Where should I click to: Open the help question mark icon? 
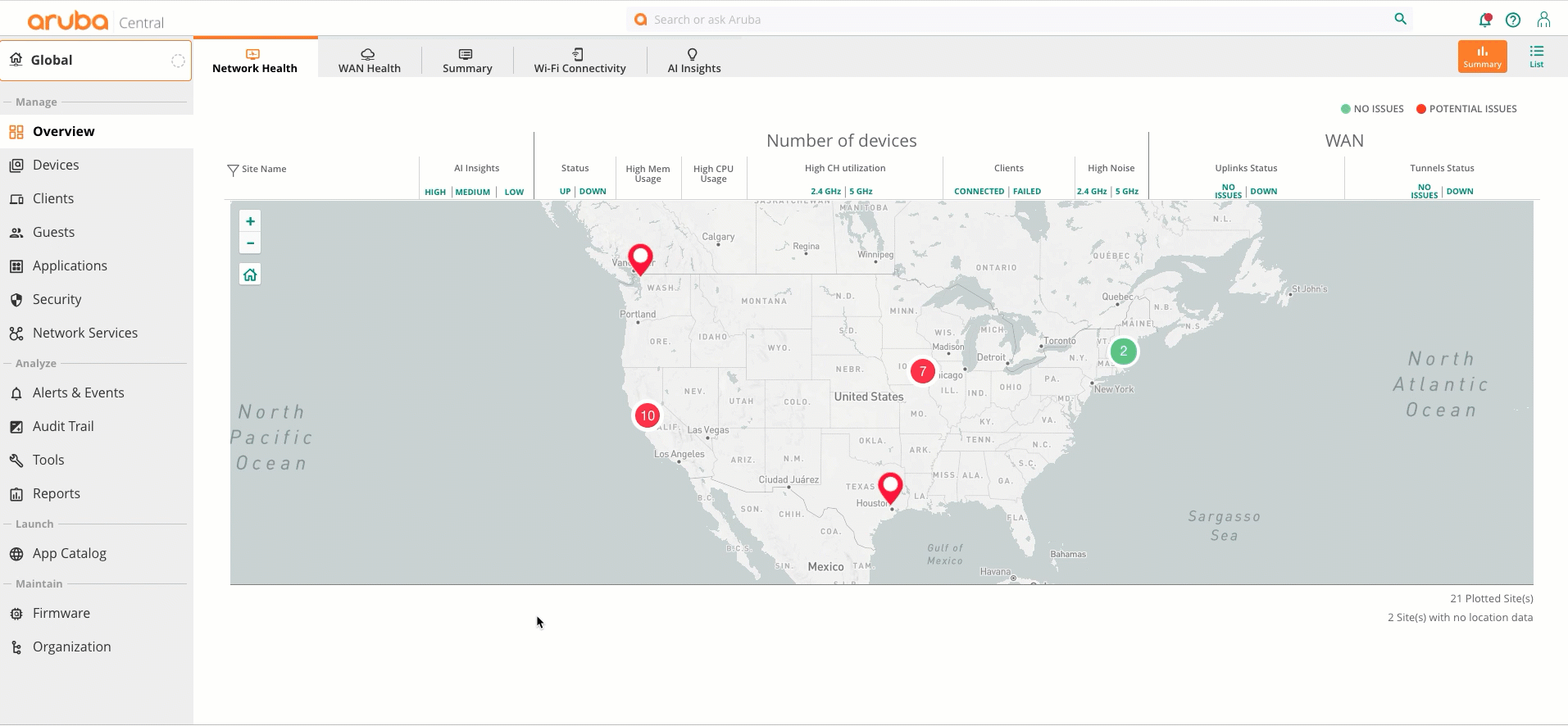pyautogui.click(x=1513, y=20)
